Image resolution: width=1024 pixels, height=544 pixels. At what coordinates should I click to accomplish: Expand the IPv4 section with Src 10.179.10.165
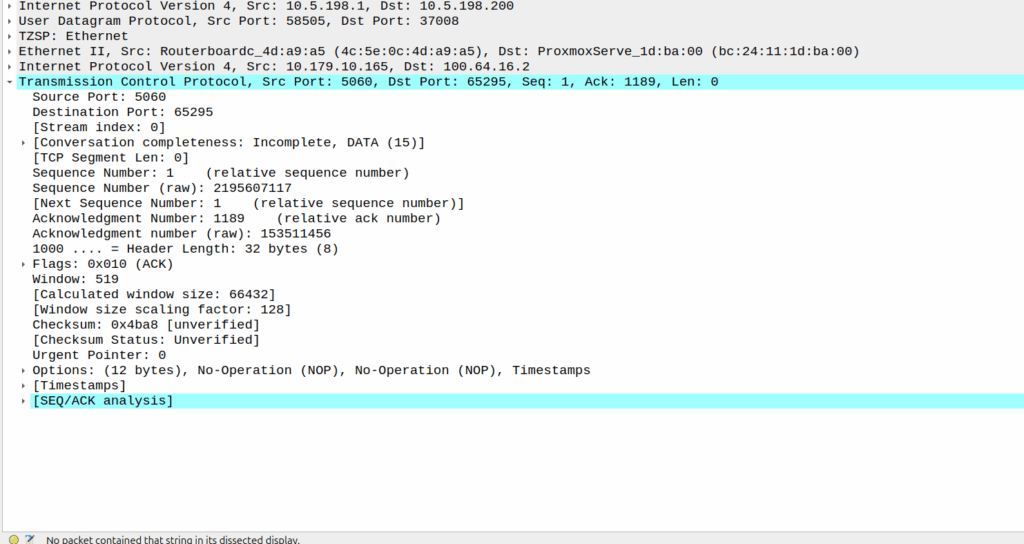(x=9, y=66)
